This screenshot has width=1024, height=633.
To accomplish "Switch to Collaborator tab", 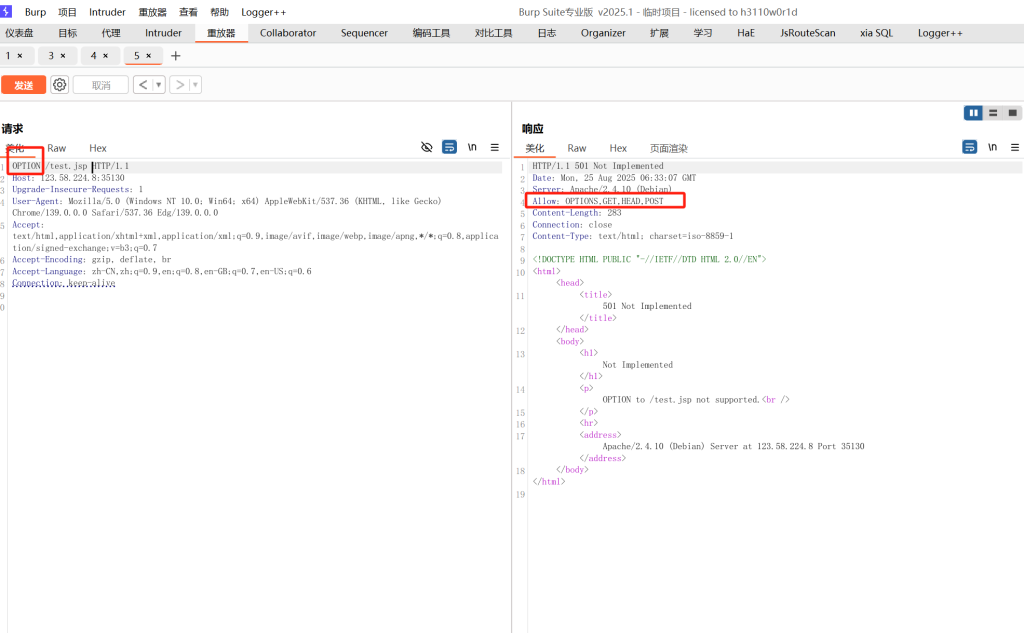I will pos(288,33).
